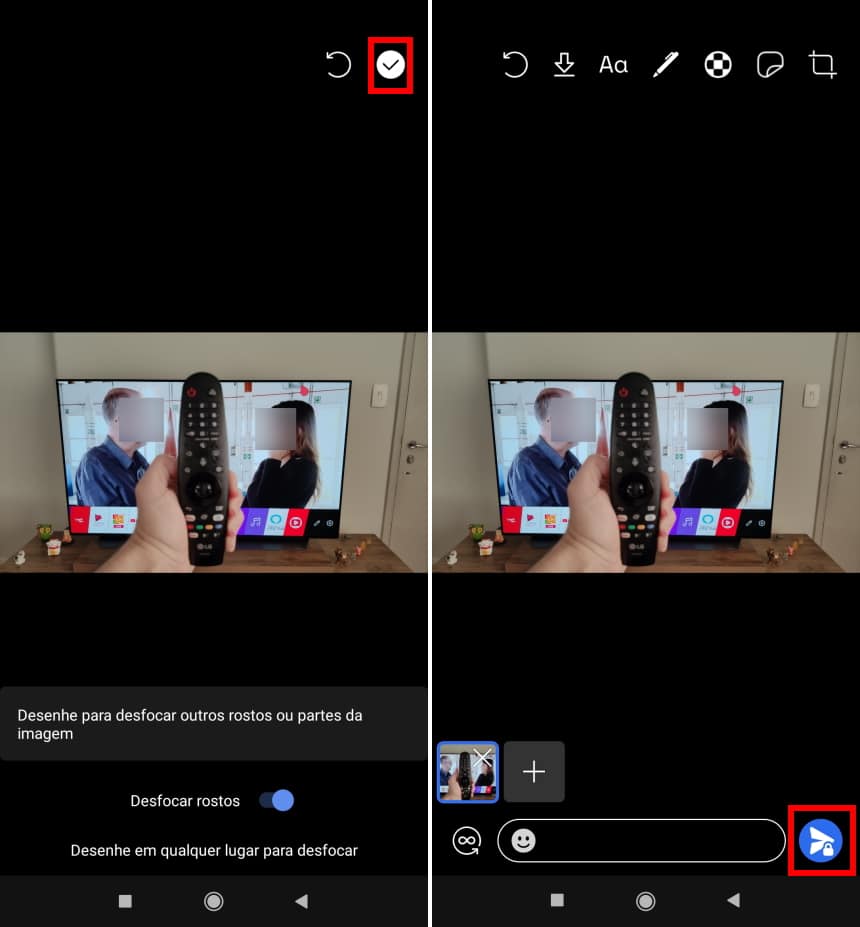This screenshot has width=860, height=927.
Task: Tap the caption message input field
Action: point(660,841)
